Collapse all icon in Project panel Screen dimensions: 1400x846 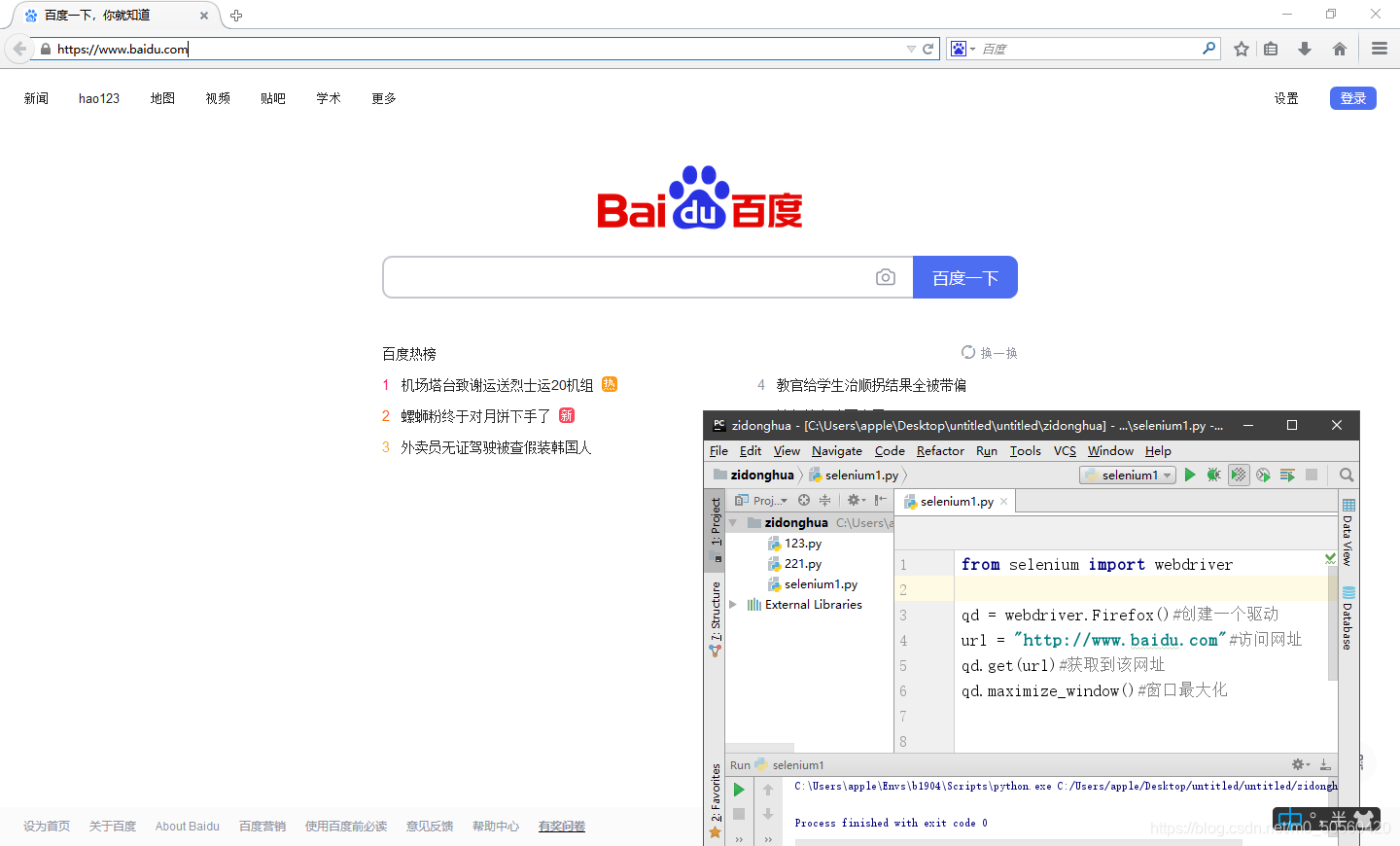824,500
